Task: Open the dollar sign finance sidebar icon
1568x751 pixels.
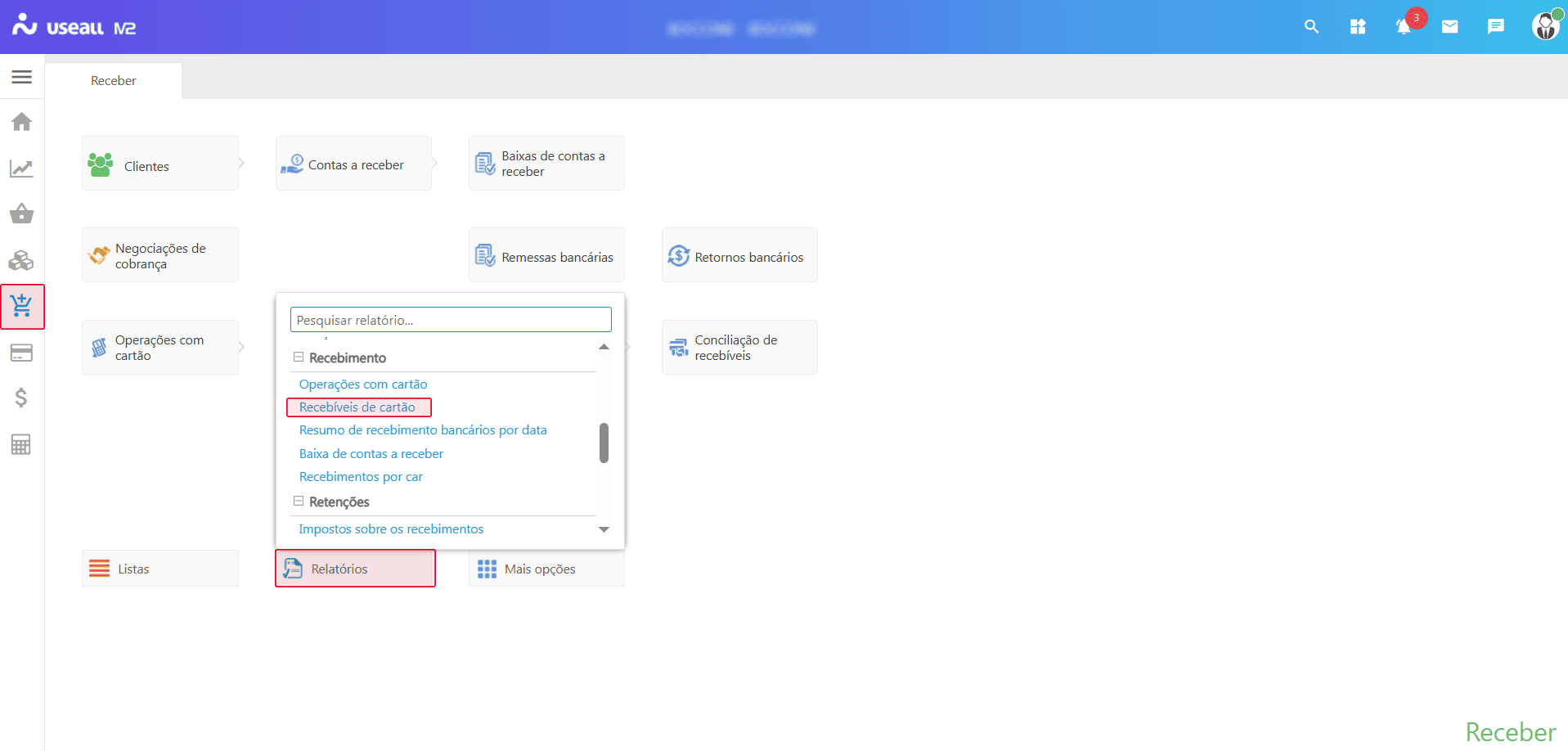Action: (x=22, y=398)
